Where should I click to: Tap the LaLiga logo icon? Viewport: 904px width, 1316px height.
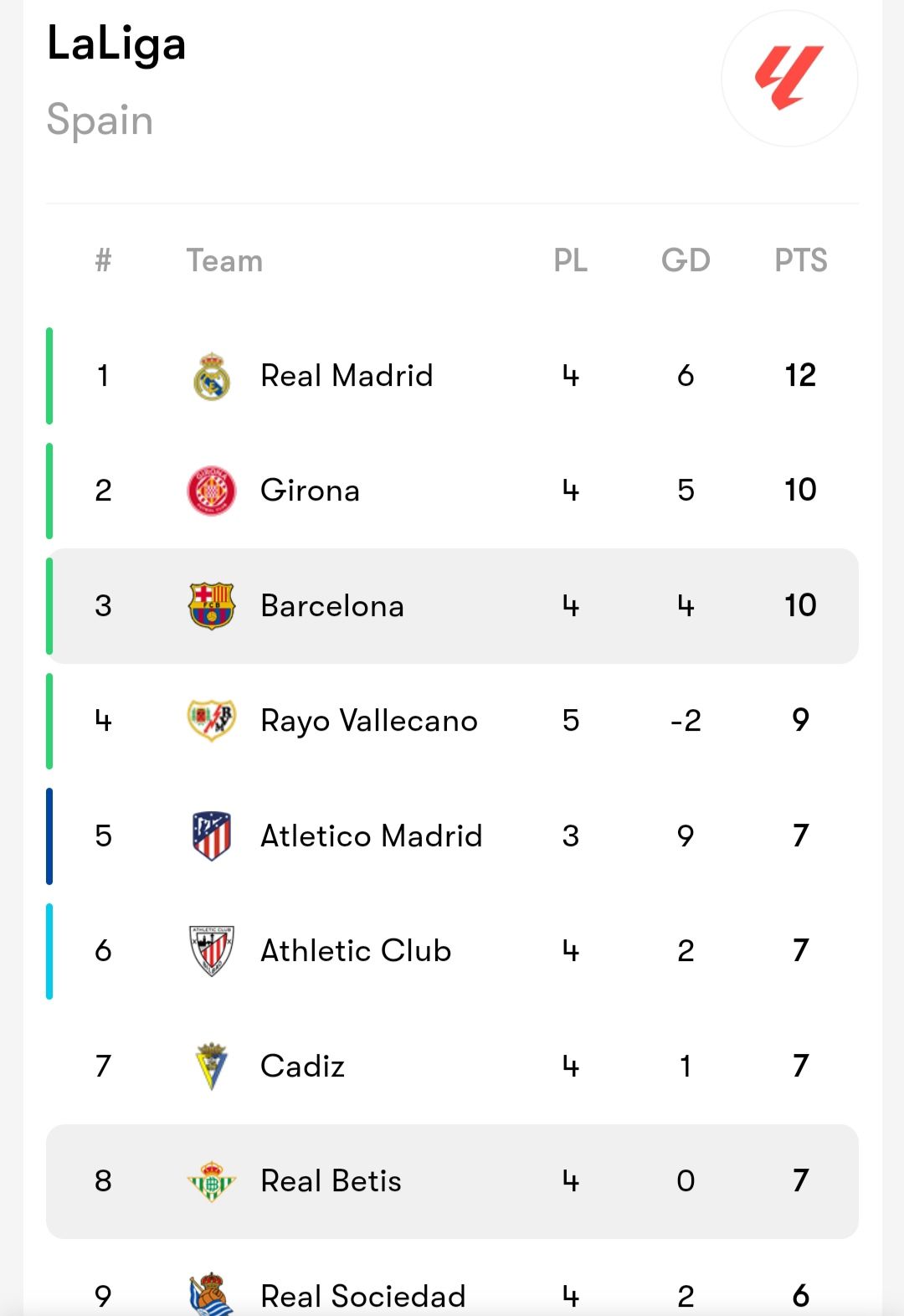click(x=789, y=79)
